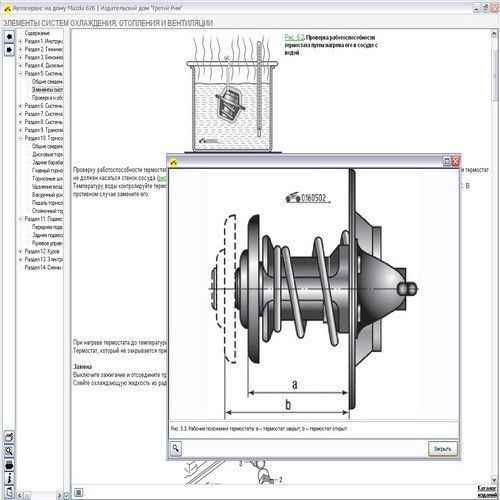500x500 pixels.
Task: Open the search magnifier in the left sidebar
Action: (9, 451)
